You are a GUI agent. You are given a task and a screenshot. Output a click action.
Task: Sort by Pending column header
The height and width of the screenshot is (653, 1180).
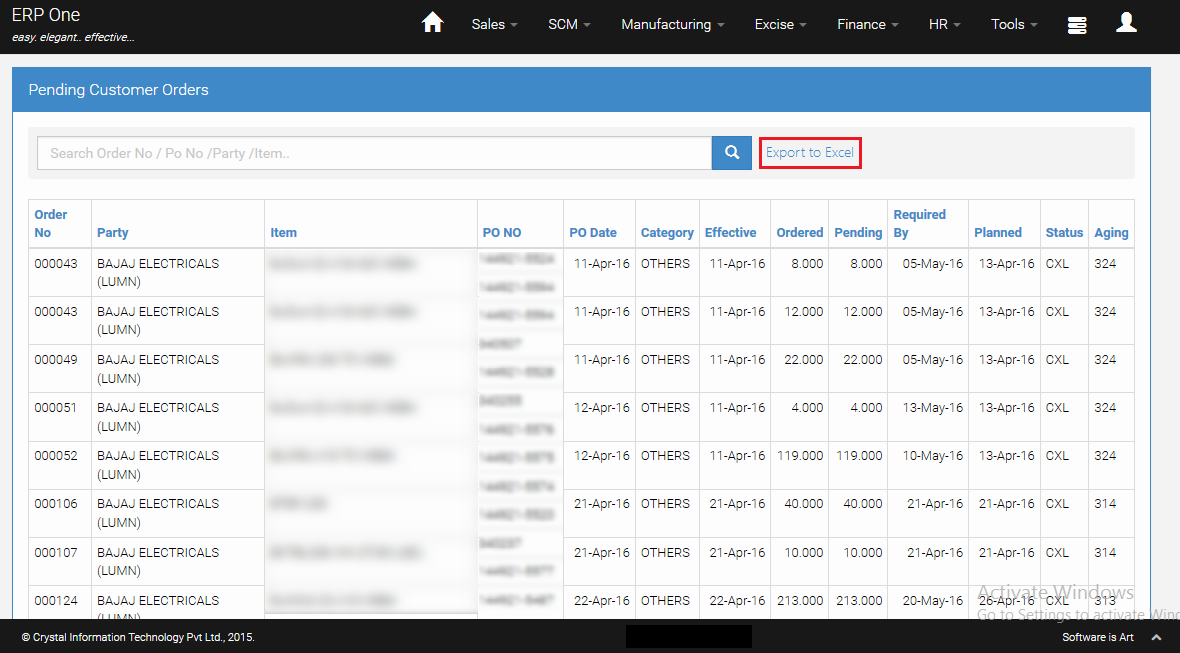[x=858, y=232]
